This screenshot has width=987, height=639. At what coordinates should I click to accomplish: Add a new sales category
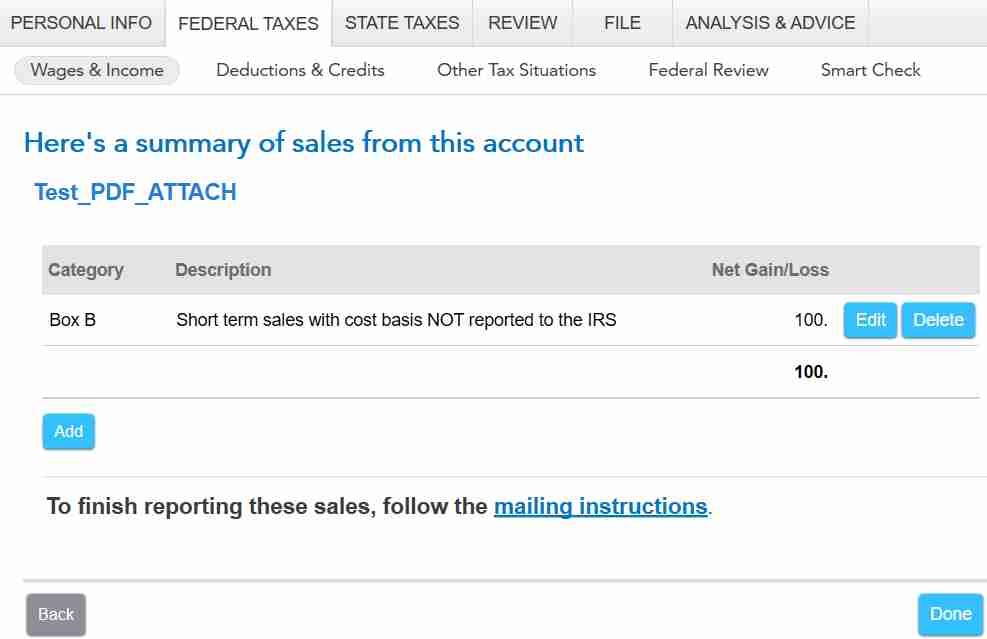click(69, 432)
